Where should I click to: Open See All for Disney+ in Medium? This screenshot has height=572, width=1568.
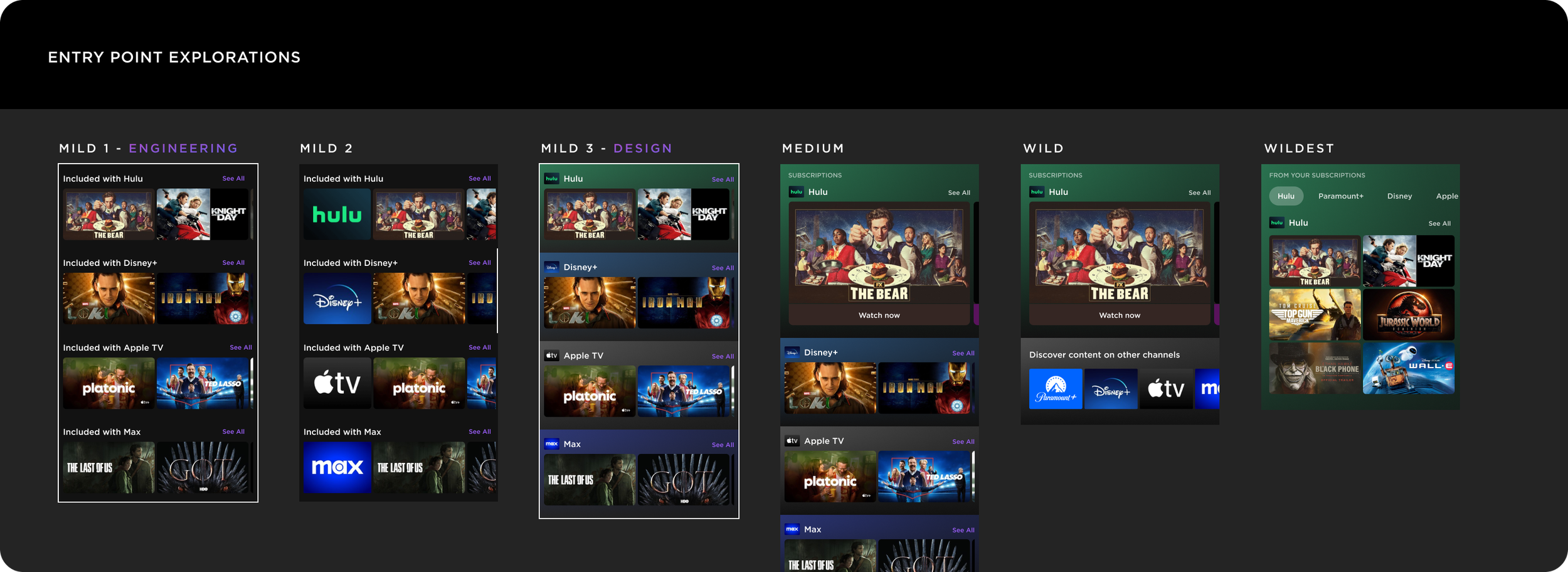pyautogui.click(x=963, y=353)
